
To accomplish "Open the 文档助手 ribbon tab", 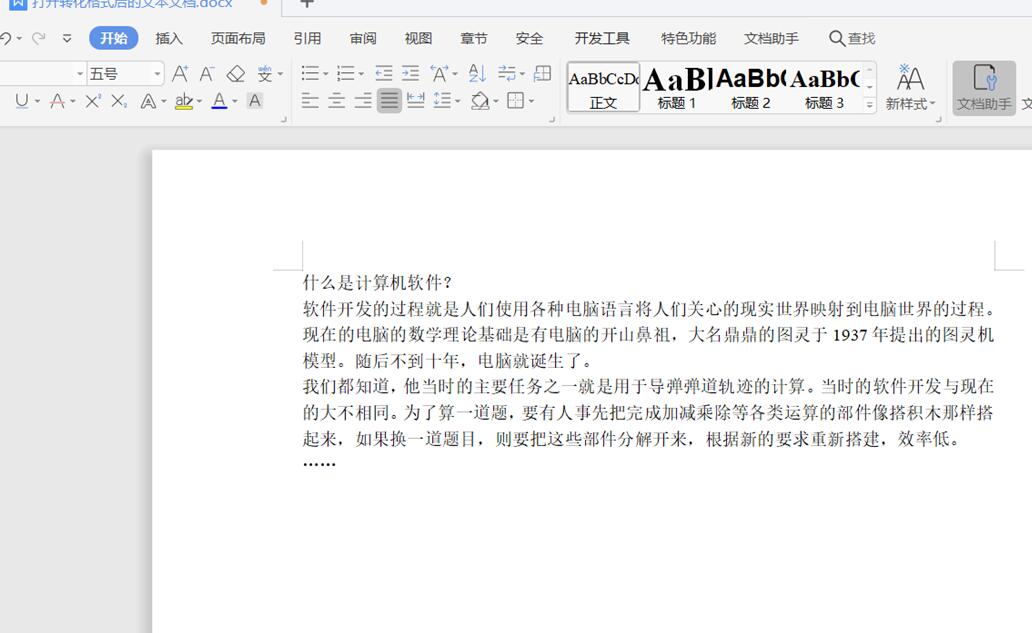I will click(771, 38).
